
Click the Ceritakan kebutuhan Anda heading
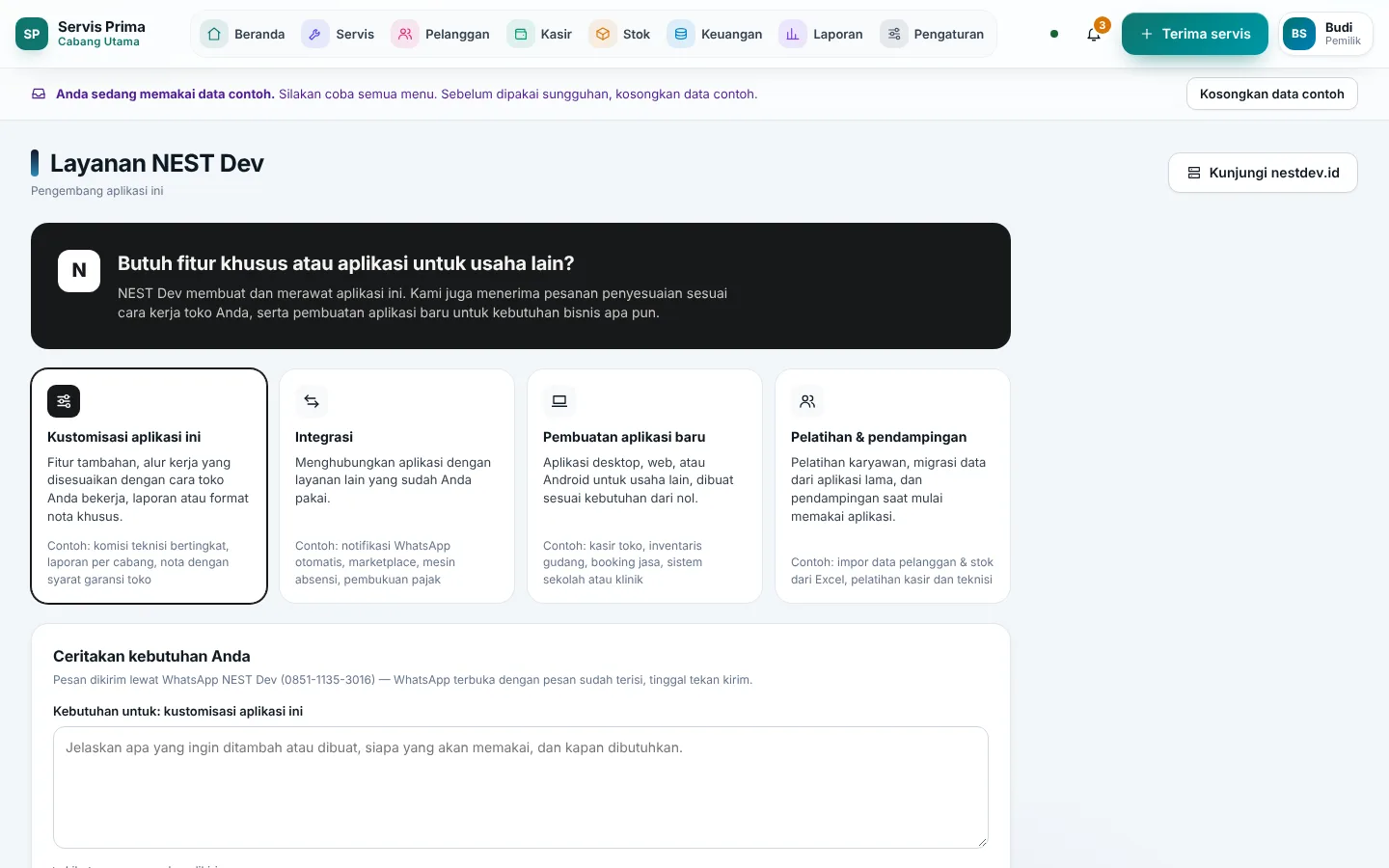tap(151, 656)
